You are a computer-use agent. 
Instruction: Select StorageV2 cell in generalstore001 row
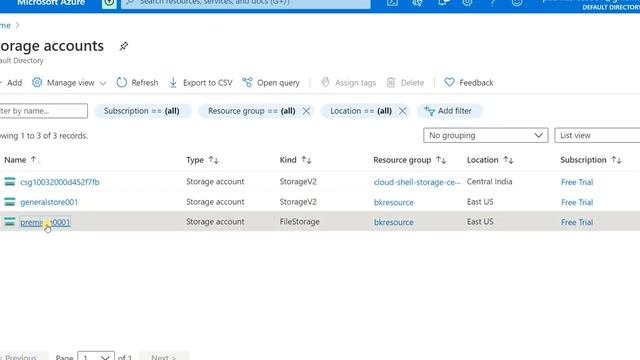[x=298, y=202]
